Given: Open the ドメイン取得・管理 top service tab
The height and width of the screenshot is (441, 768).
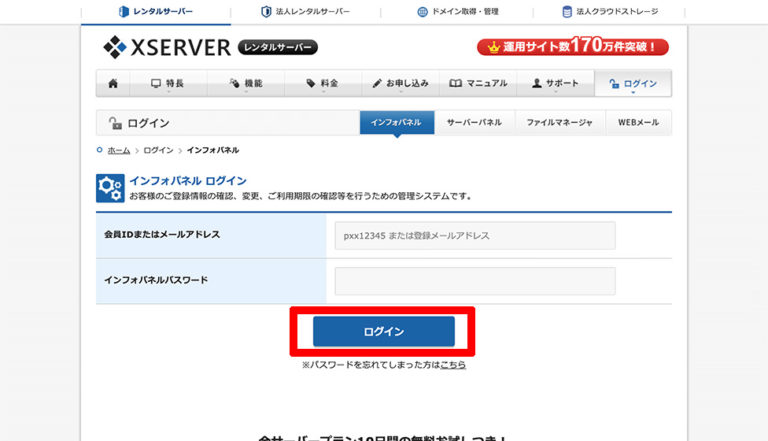Looking at the screenshot, I should pyautogui.click(x=457, y=11).
